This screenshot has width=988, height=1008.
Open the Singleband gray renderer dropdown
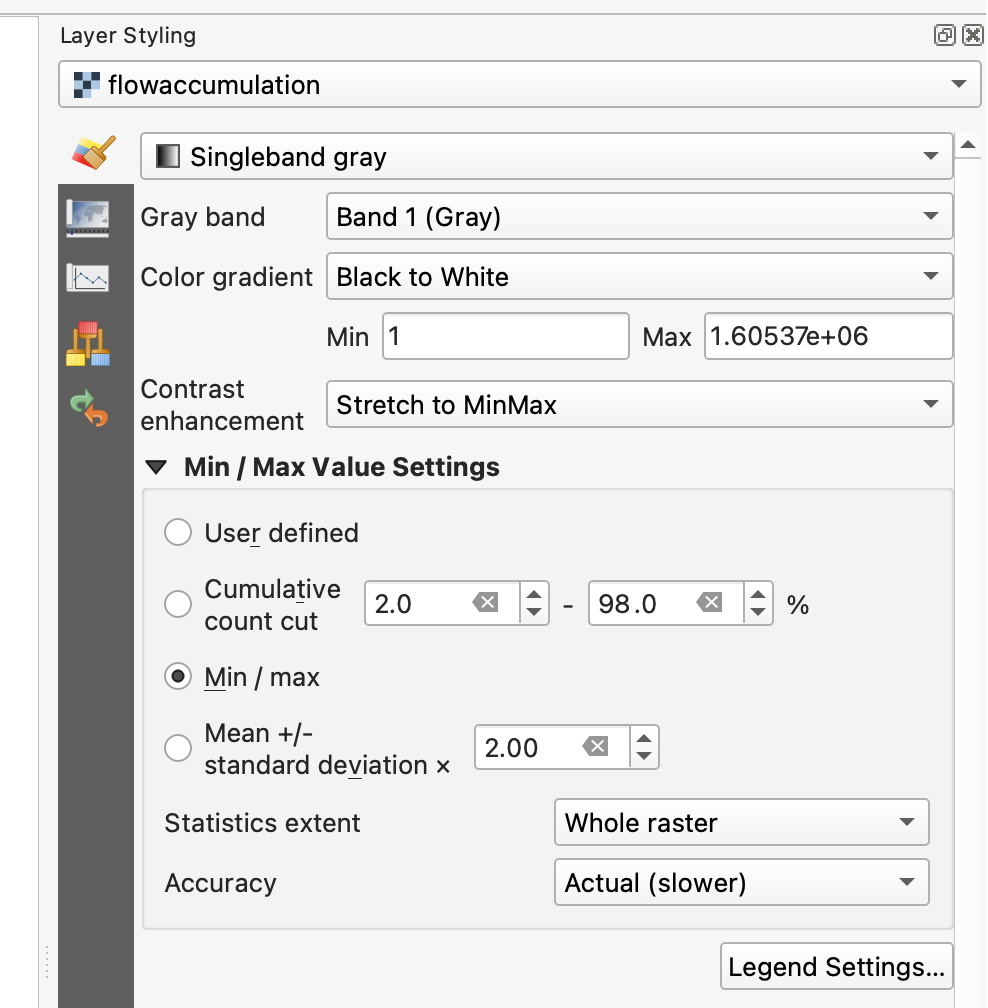[546, 157]
